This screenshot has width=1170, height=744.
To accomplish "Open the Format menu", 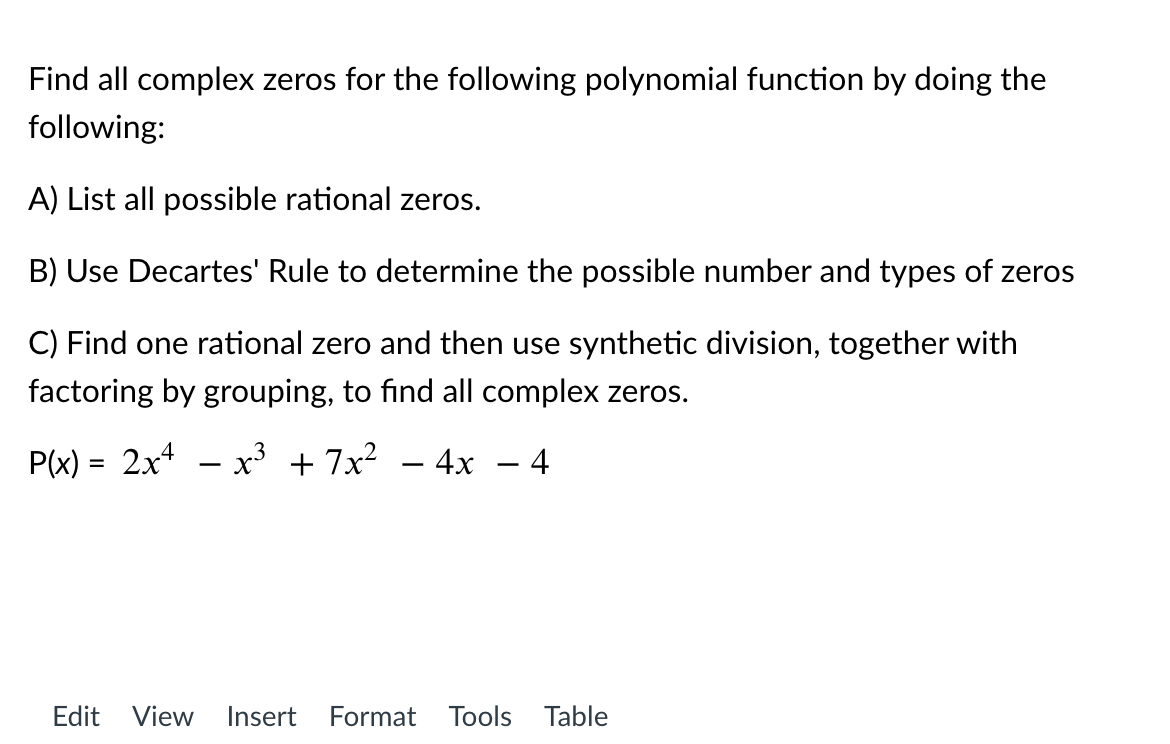I will [x=372, y=716].
